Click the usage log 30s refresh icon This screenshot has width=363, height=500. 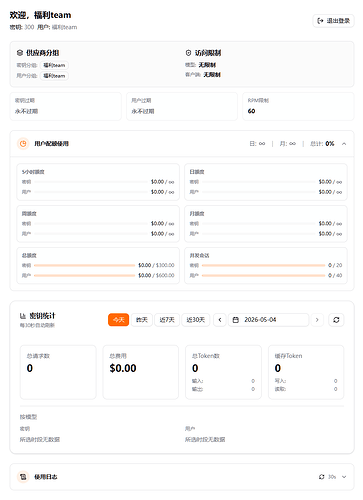pyautogui.click(x=322, y=477)
